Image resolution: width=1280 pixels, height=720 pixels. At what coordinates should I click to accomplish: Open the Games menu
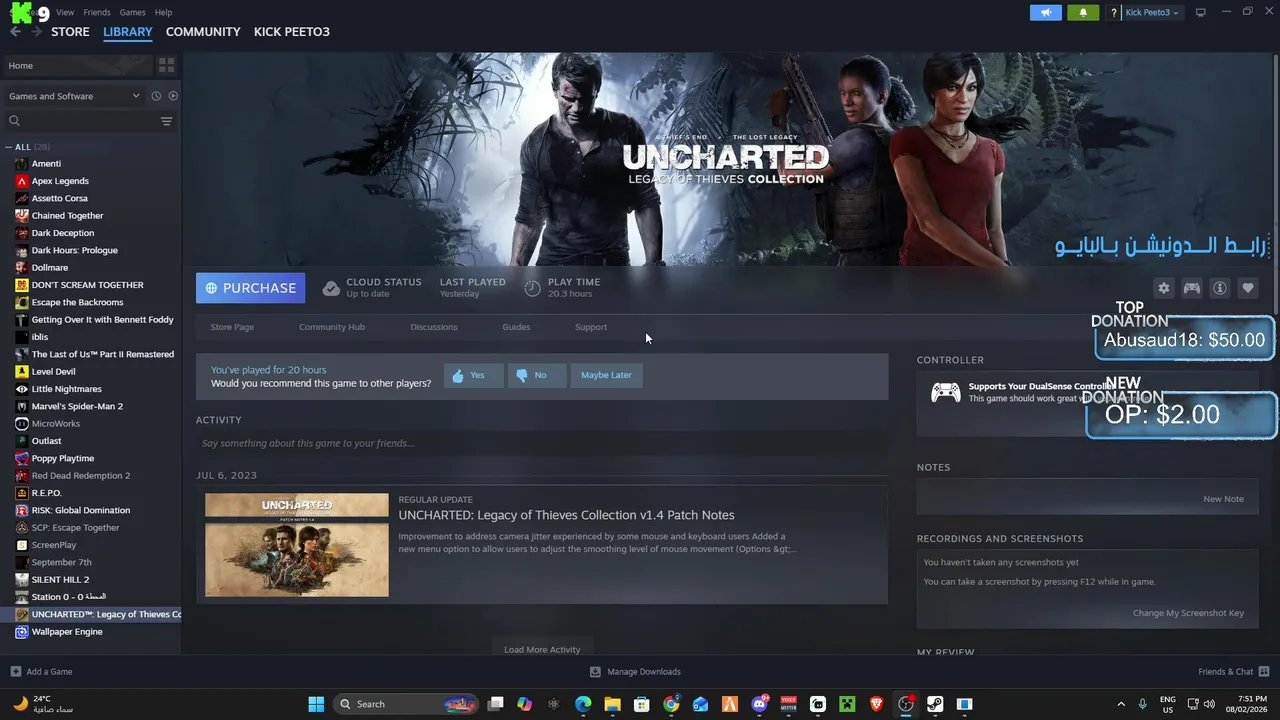click(132, 12)
